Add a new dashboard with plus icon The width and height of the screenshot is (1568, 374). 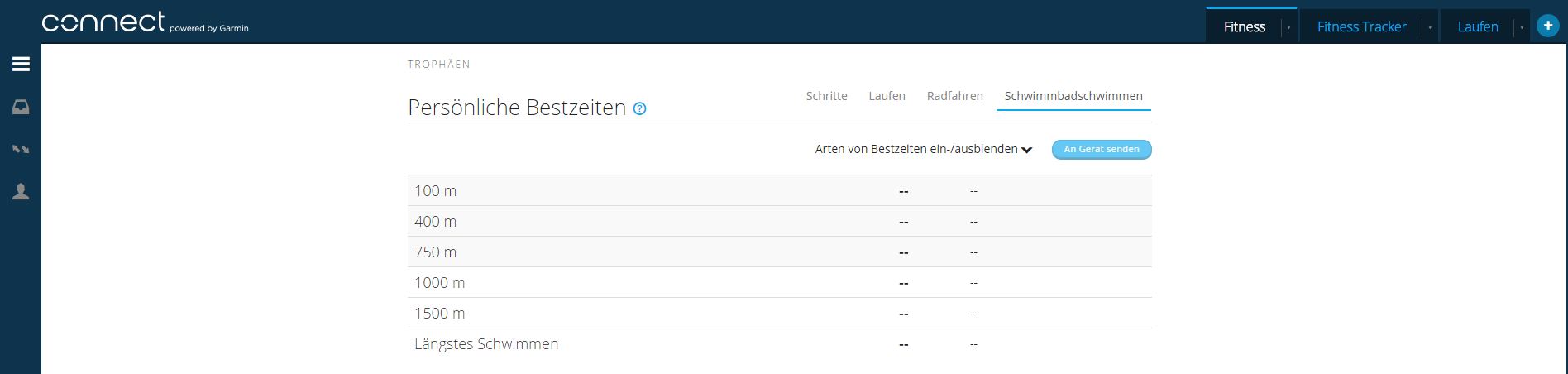1547,26
